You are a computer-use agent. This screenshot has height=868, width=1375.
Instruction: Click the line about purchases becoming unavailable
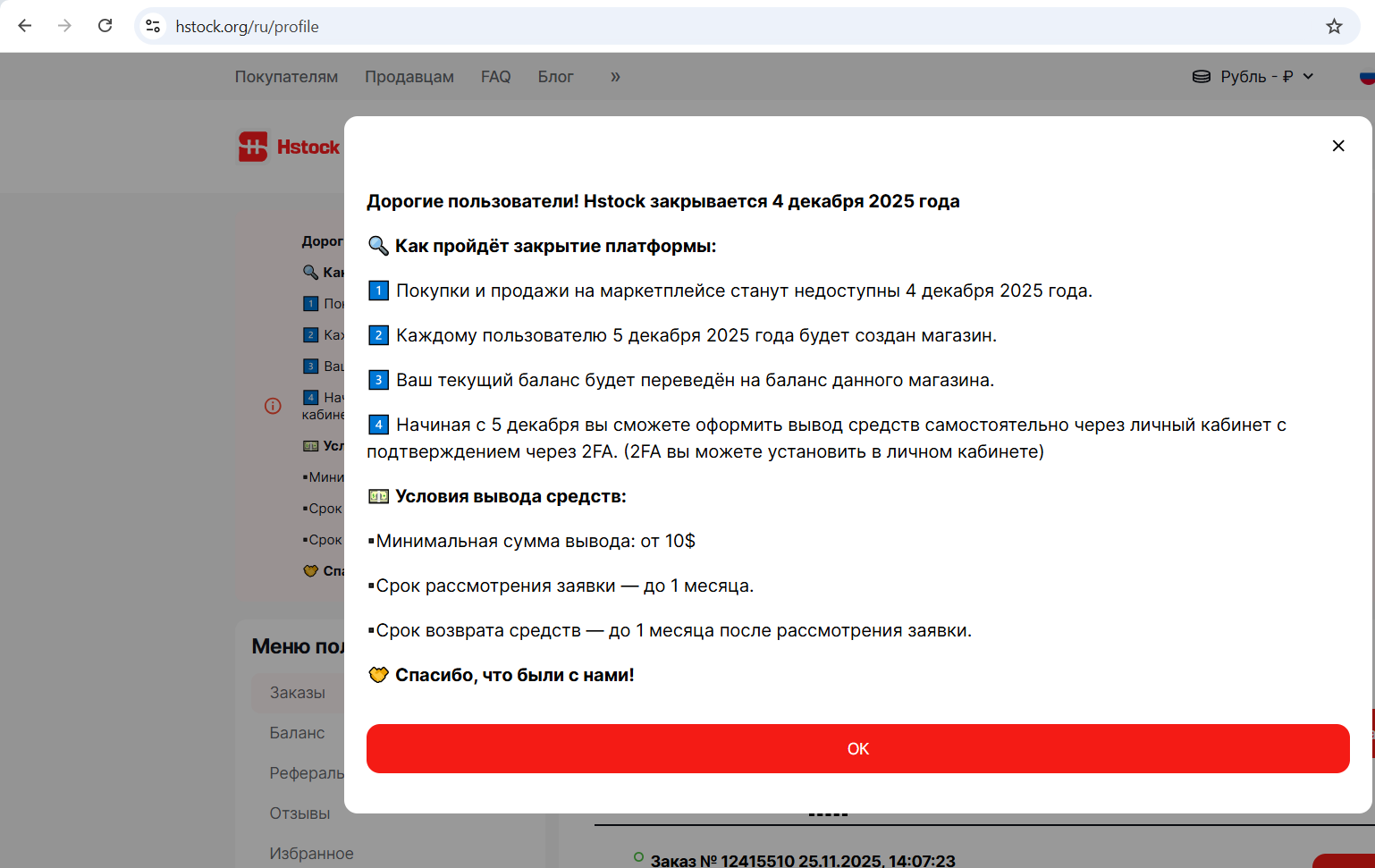745,291
